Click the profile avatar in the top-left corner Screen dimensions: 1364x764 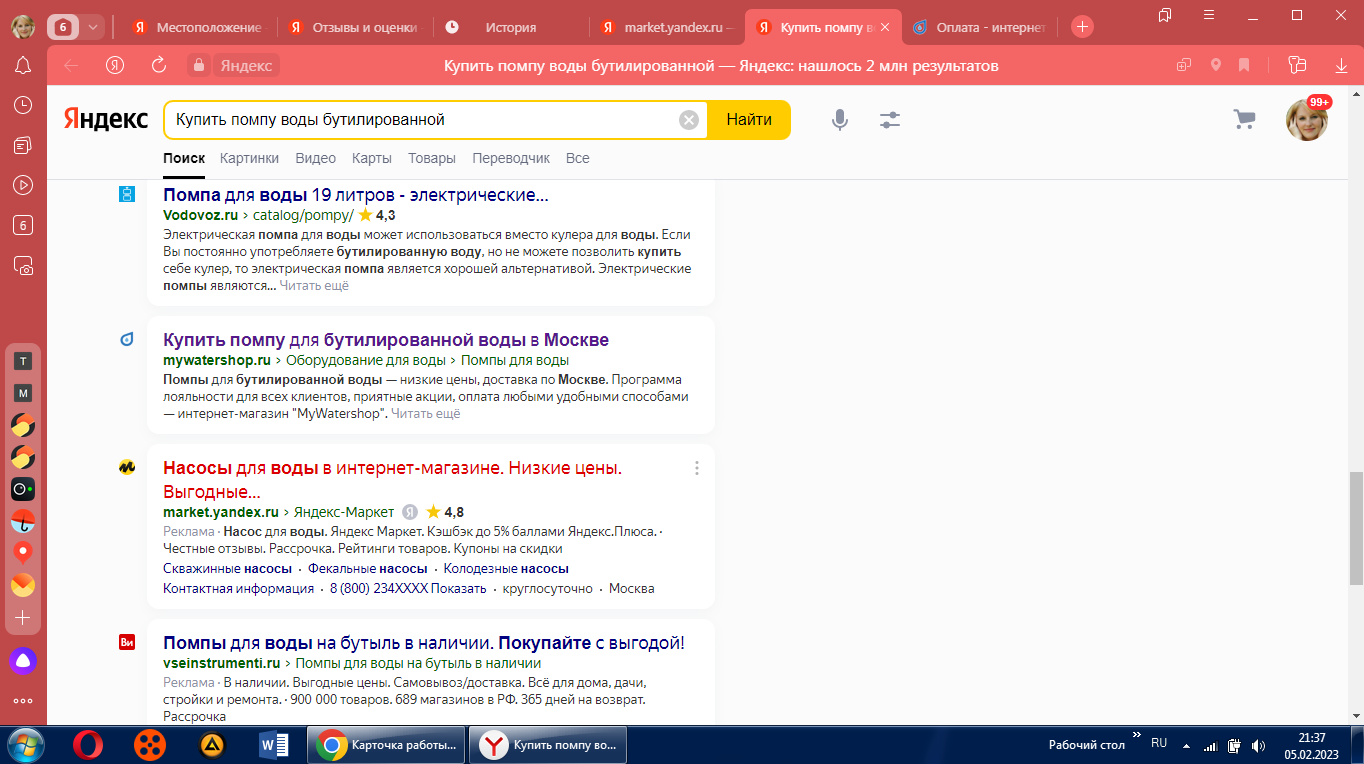coord(23,27)
